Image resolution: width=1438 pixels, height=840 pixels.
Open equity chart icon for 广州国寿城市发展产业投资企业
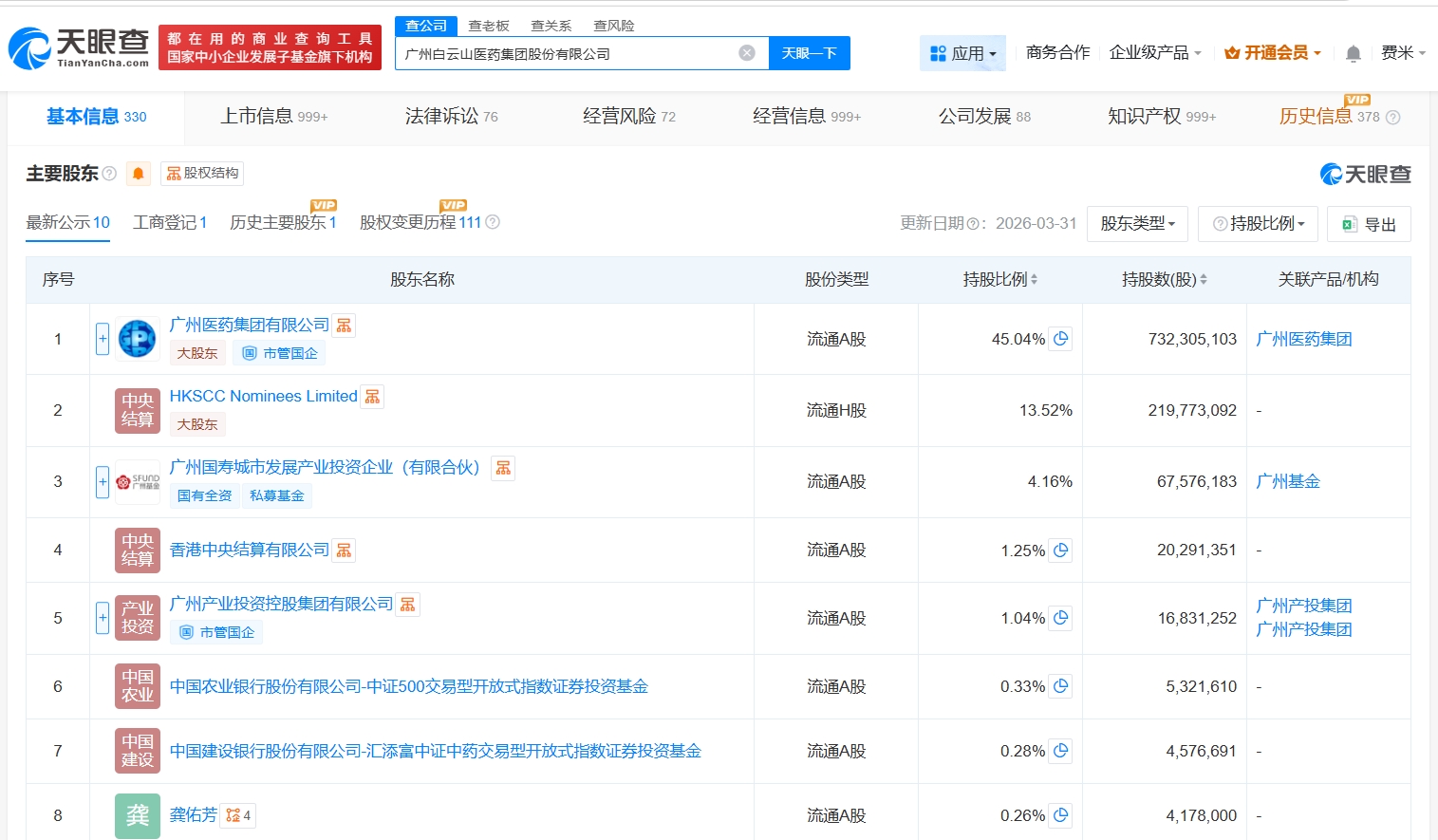click(503, 468)
